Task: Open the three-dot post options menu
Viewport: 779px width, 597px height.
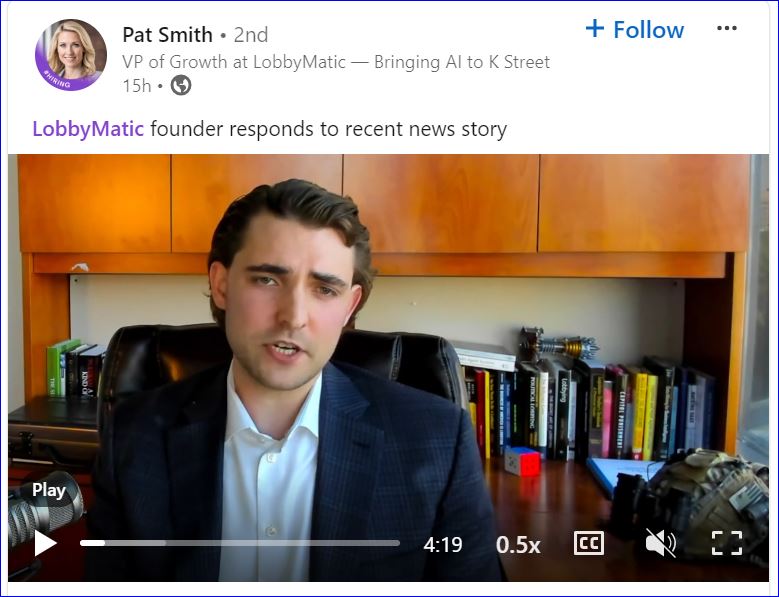Action: [x=727, y=28]
